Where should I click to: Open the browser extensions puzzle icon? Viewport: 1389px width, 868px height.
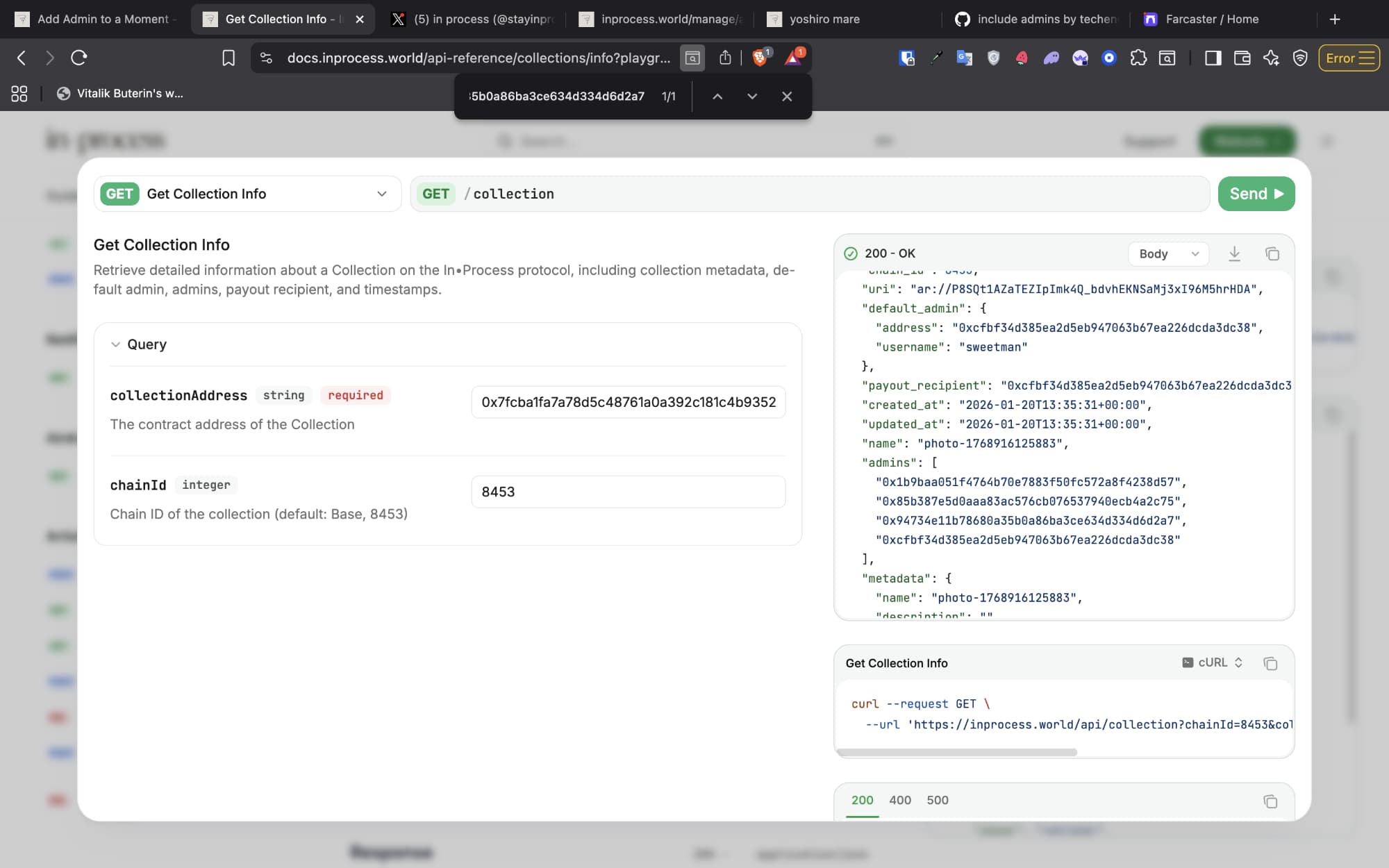coord(1138,58)
